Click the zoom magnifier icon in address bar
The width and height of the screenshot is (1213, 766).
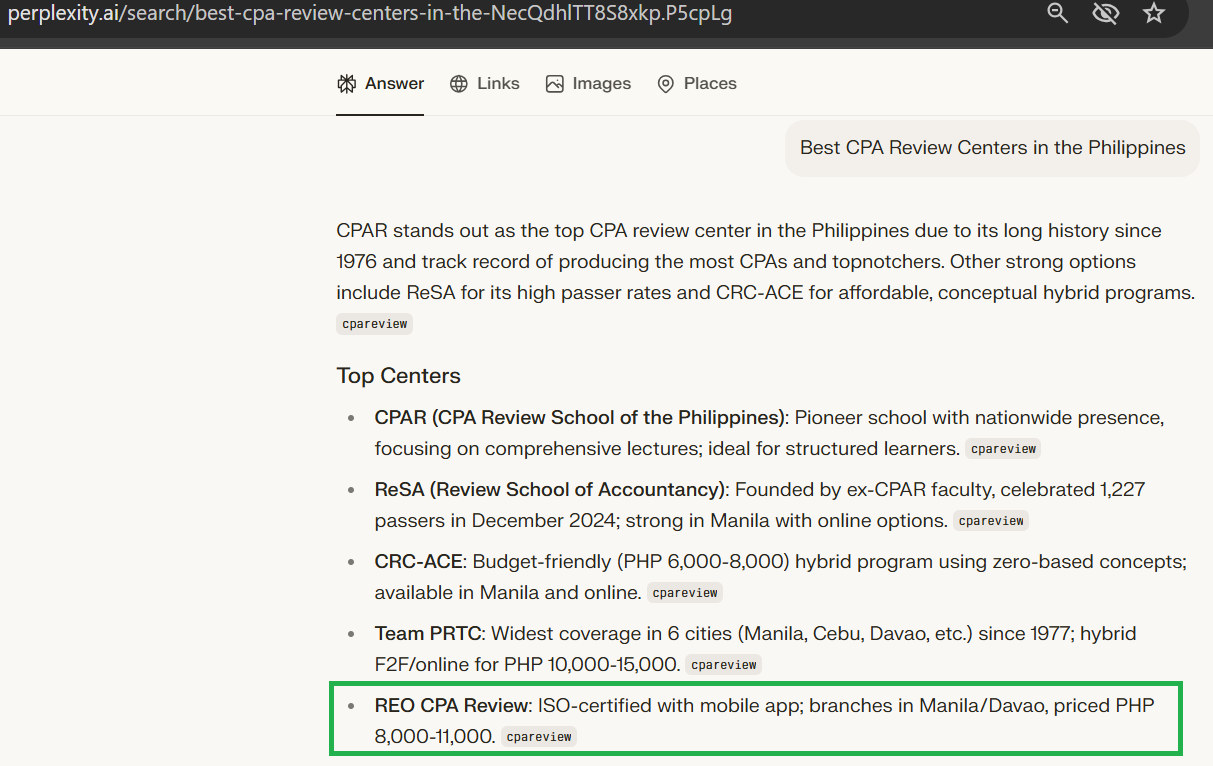pos(1057,13)
